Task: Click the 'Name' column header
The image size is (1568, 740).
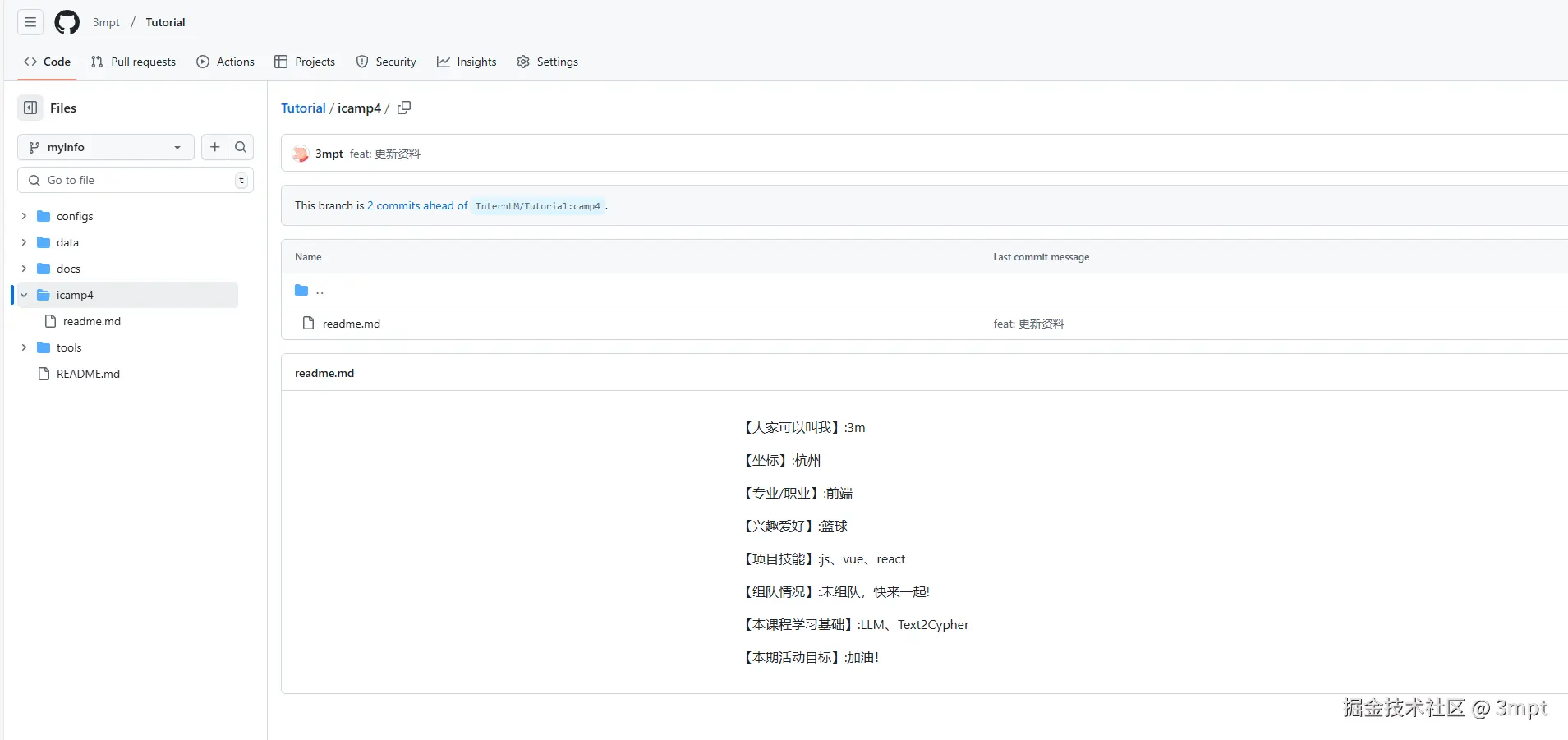Action: 308,257
